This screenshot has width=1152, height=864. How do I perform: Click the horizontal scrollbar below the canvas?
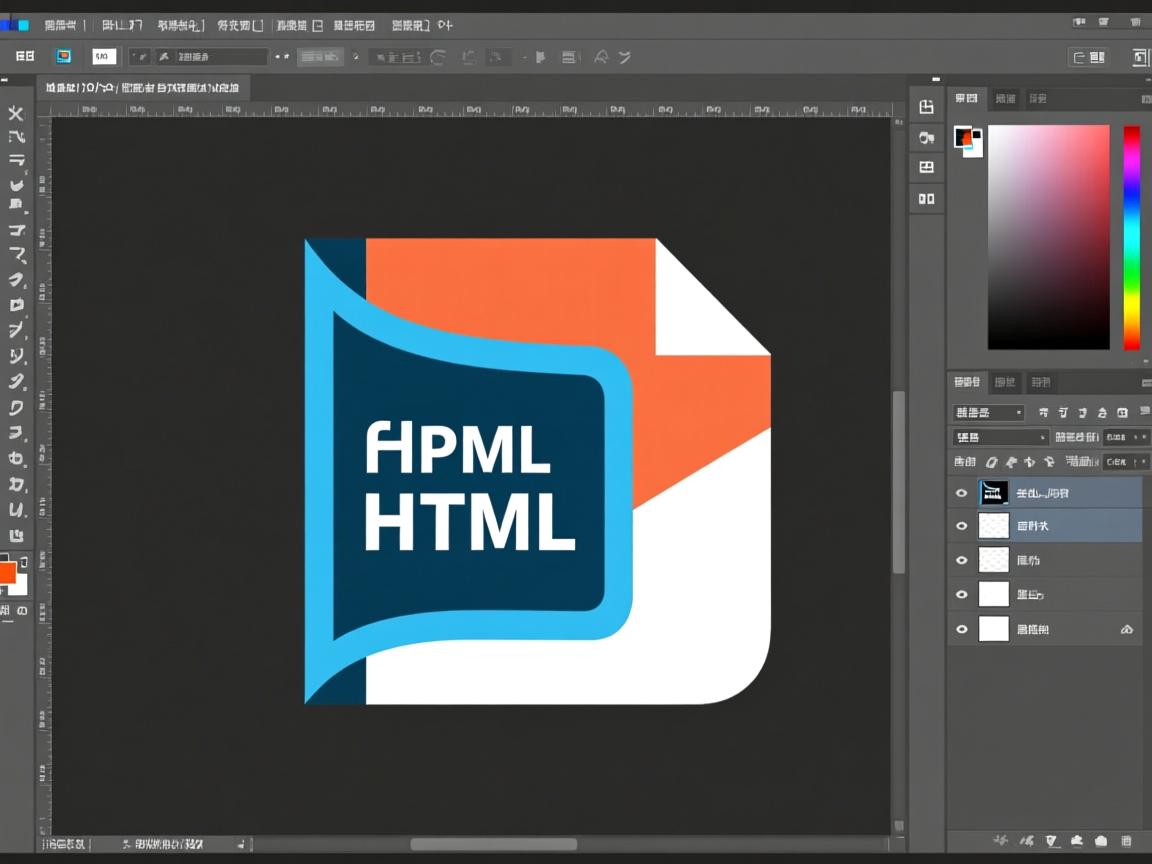[x=493, y=845]
